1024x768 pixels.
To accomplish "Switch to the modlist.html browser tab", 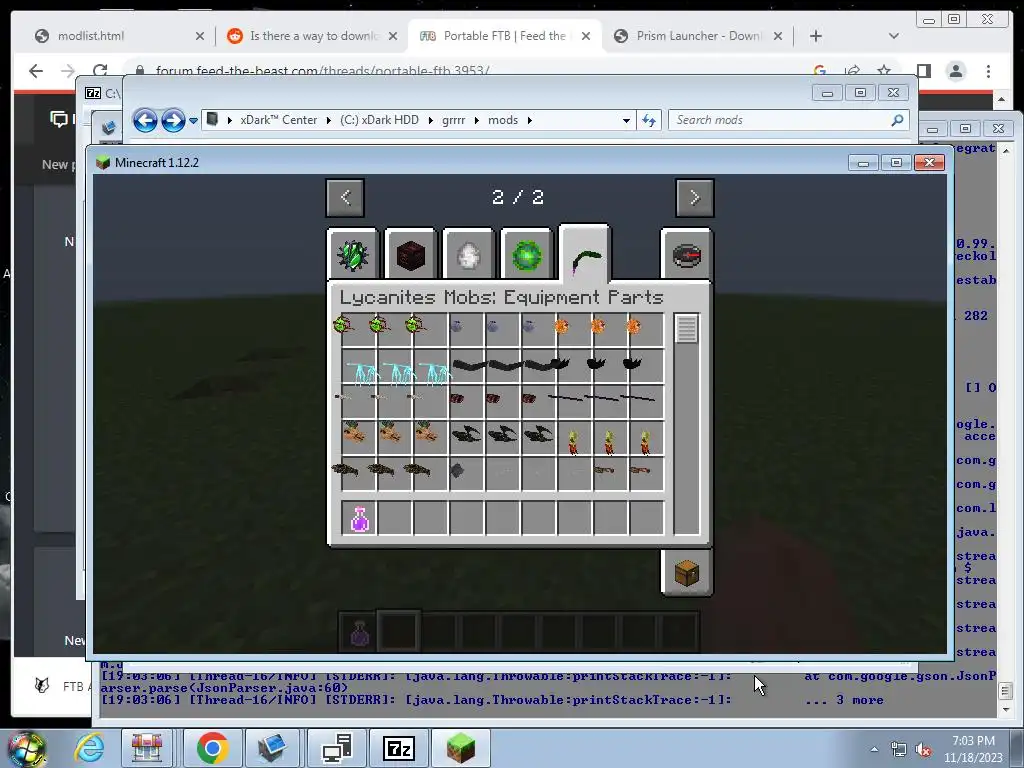I will pyautogui.click(x=90, y=36).
